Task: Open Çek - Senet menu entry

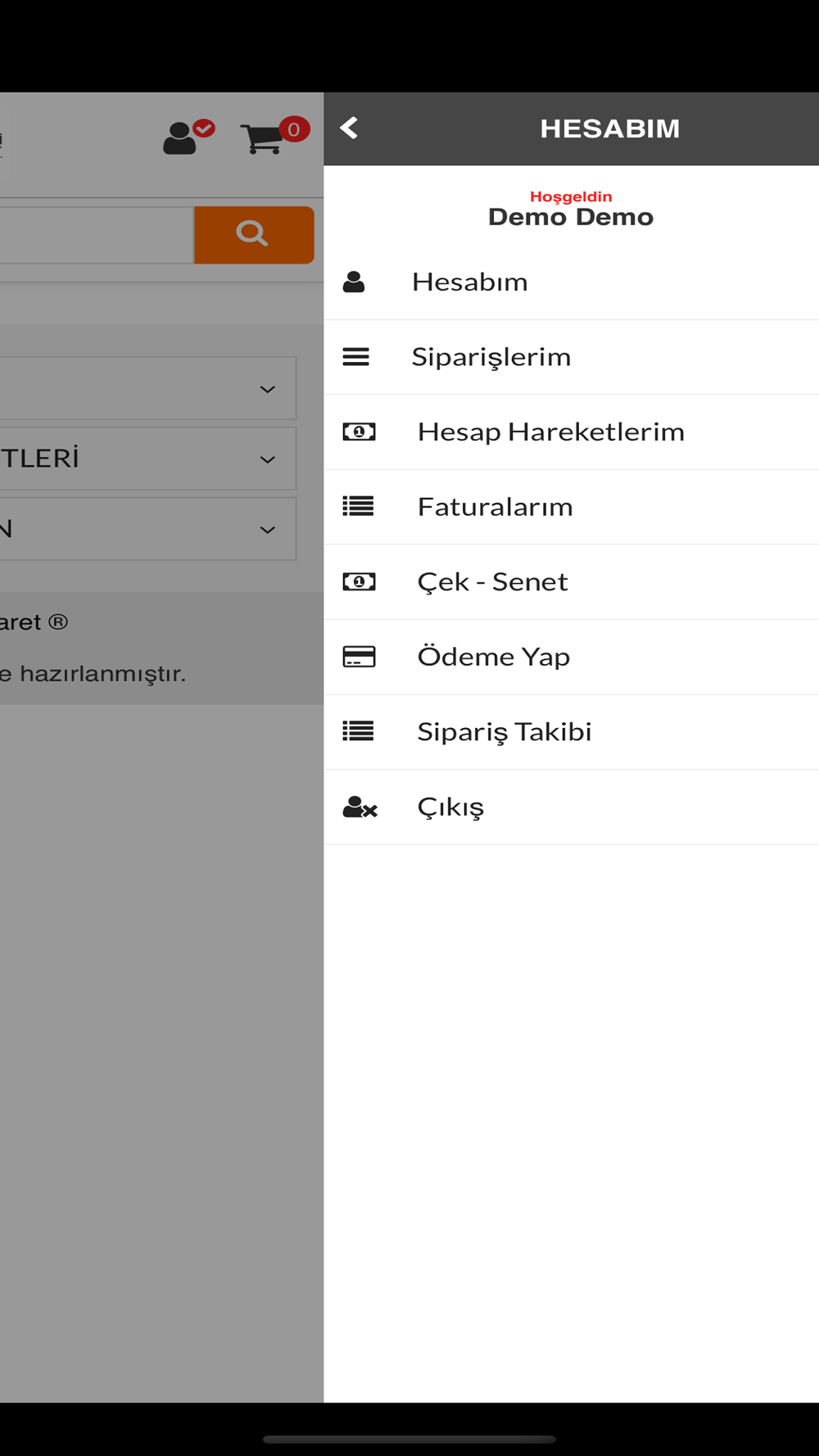Action: (x=492, y=581)
